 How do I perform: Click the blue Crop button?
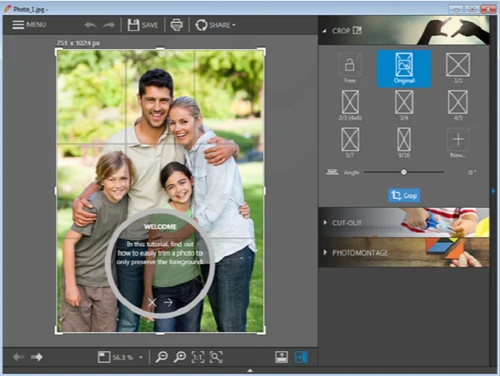click(x=404, y=195)
